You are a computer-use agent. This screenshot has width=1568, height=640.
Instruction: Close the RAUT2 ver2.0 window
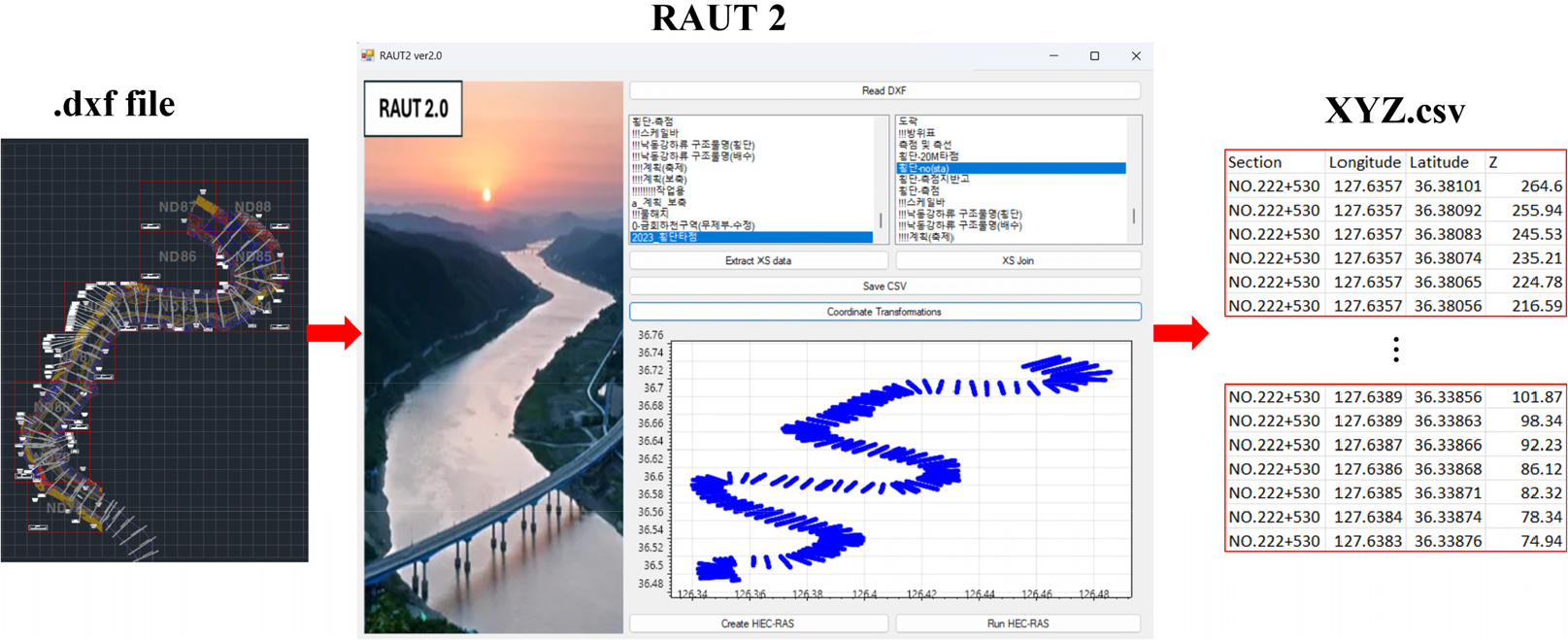point(1136,56)
